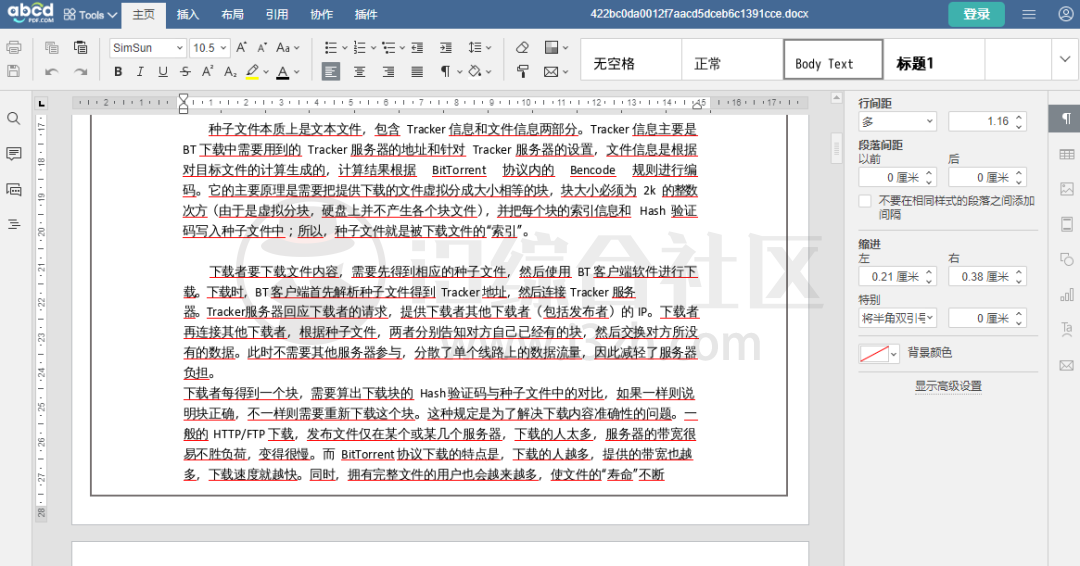Click the color scheme icon
Screen dimensions: 1080x566
pyautogui.click(x=551, y=48)
